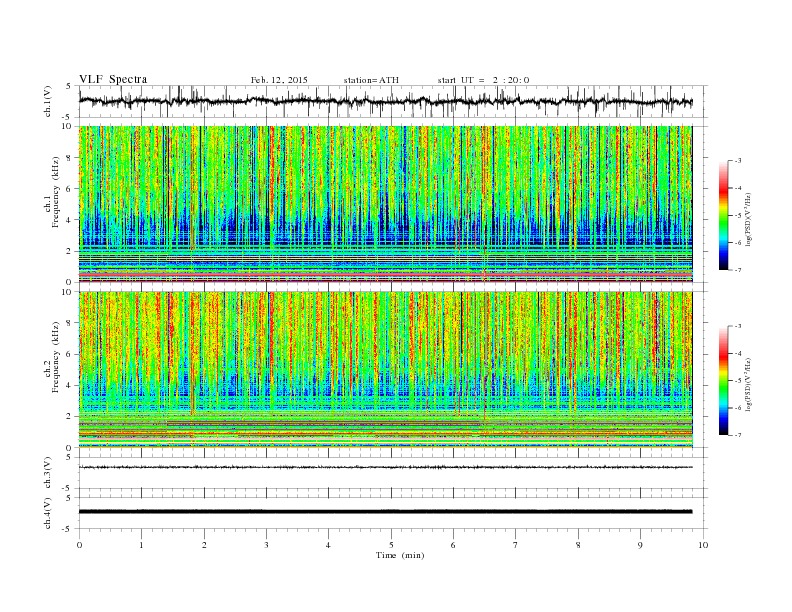Click the "3" minute tick label on time axis
Image resolution: width=792 pixels, height=612 pixels.
tap(266, 545)
